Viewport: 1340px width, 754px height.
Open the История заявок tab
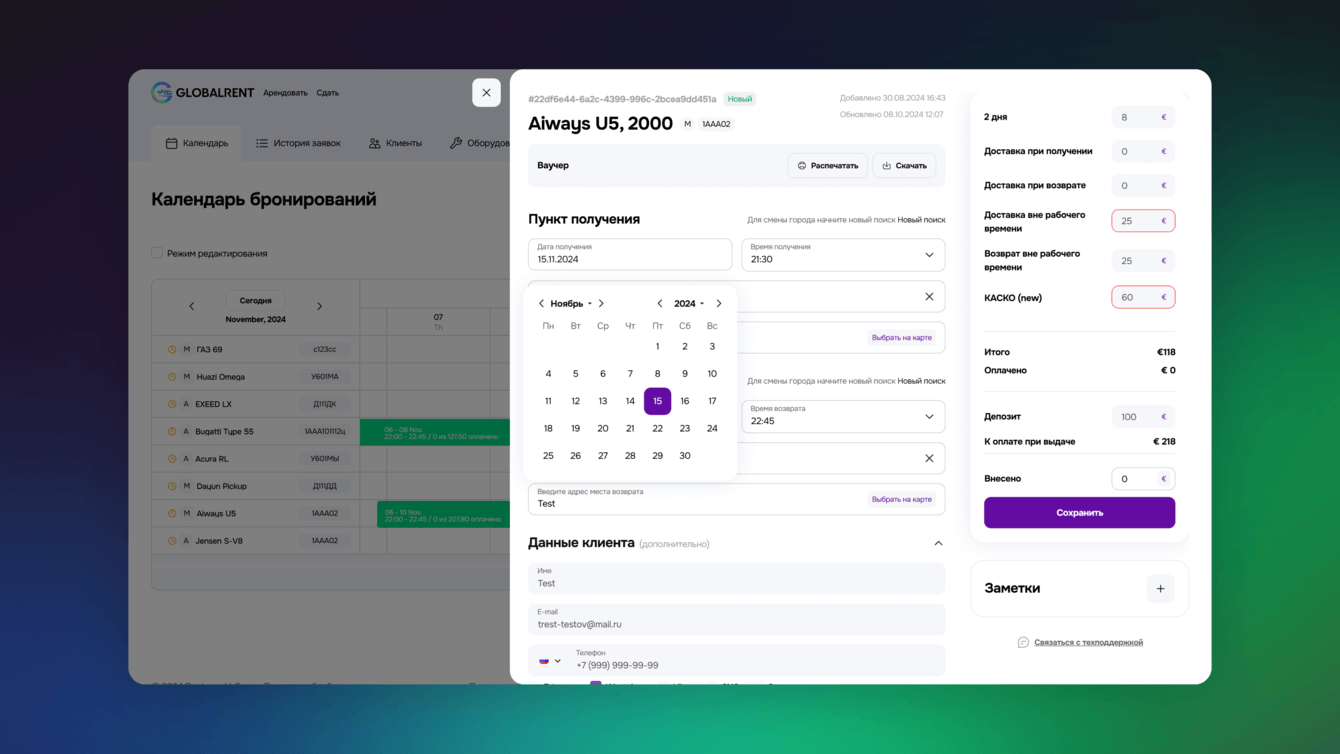[298, 143]
